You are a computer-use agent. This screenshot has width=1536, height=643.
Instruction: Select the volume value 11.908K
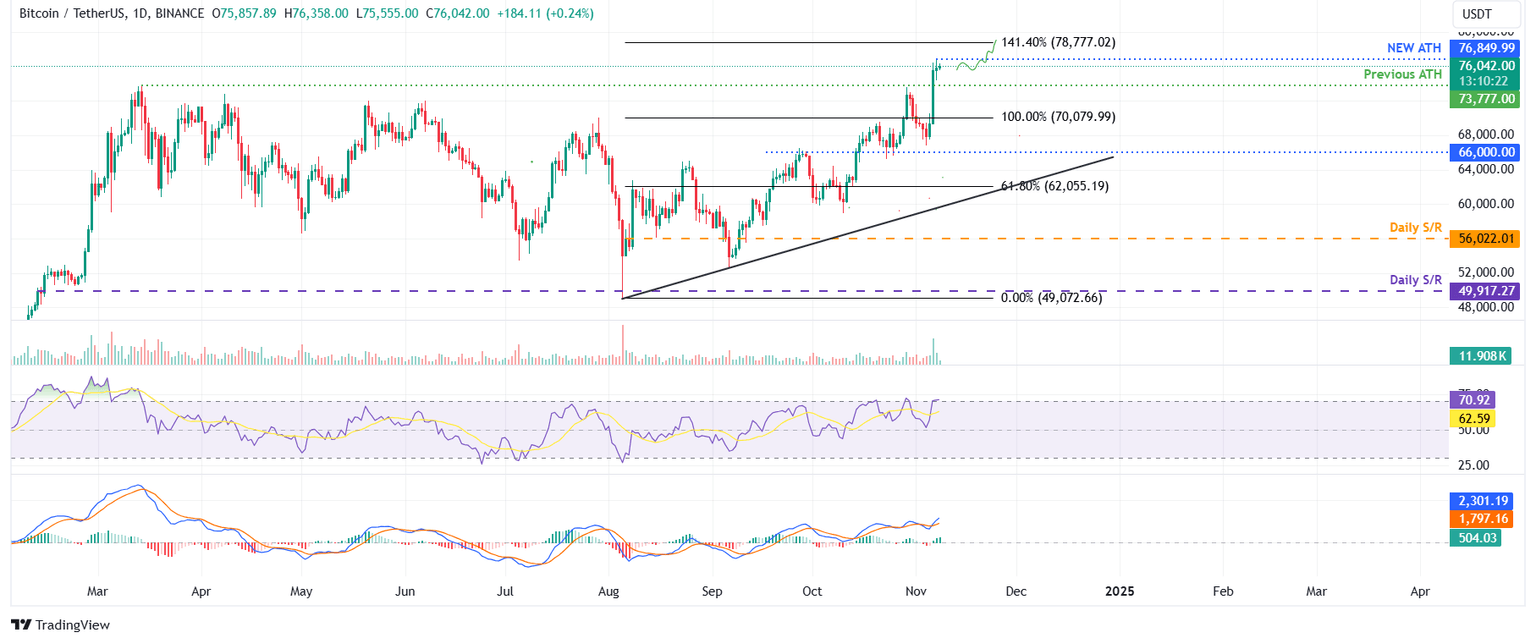click(x=1481, y=355)
